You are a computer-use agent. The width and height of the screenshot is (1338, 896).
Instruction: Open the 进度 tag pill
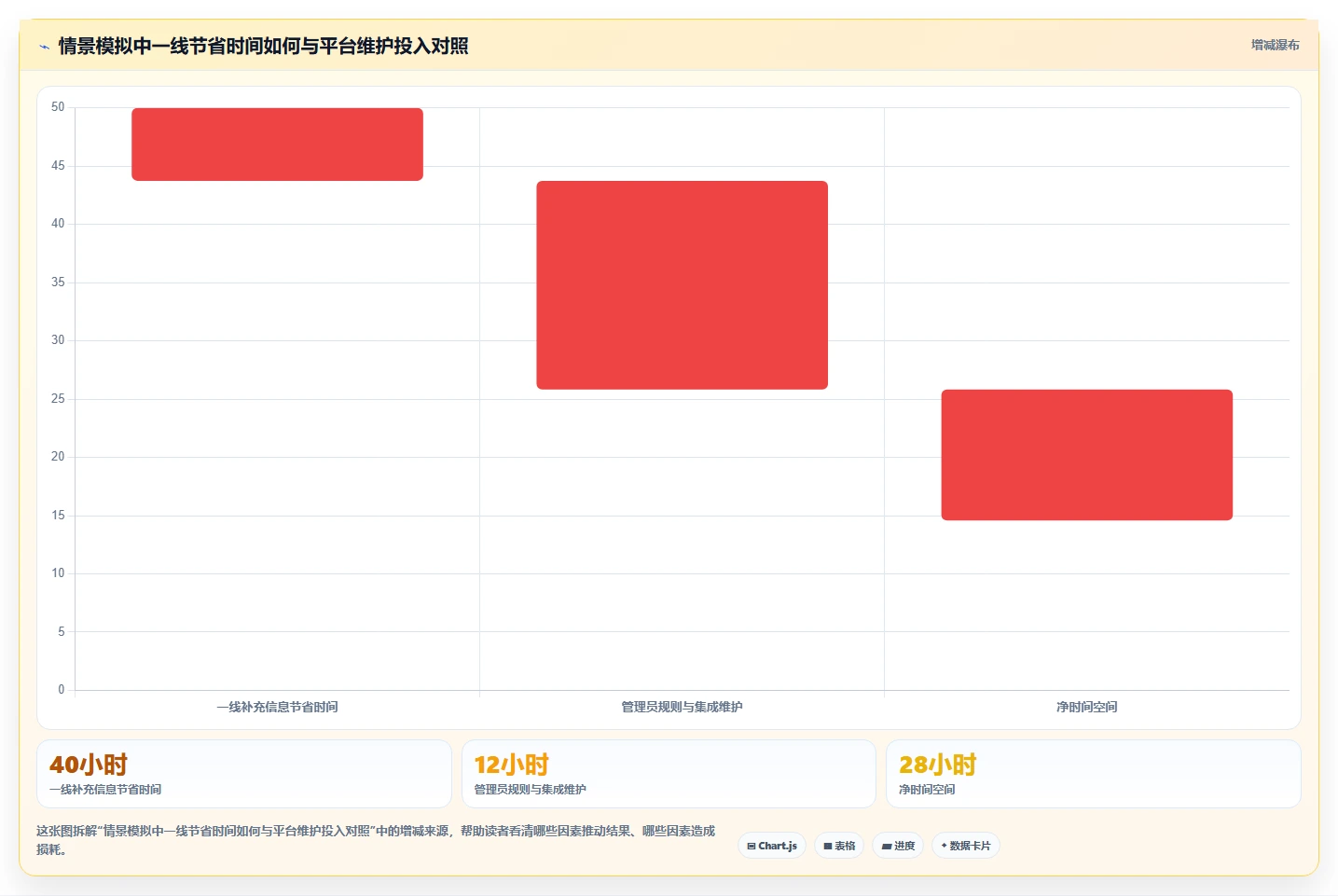[x=898, y=846]
